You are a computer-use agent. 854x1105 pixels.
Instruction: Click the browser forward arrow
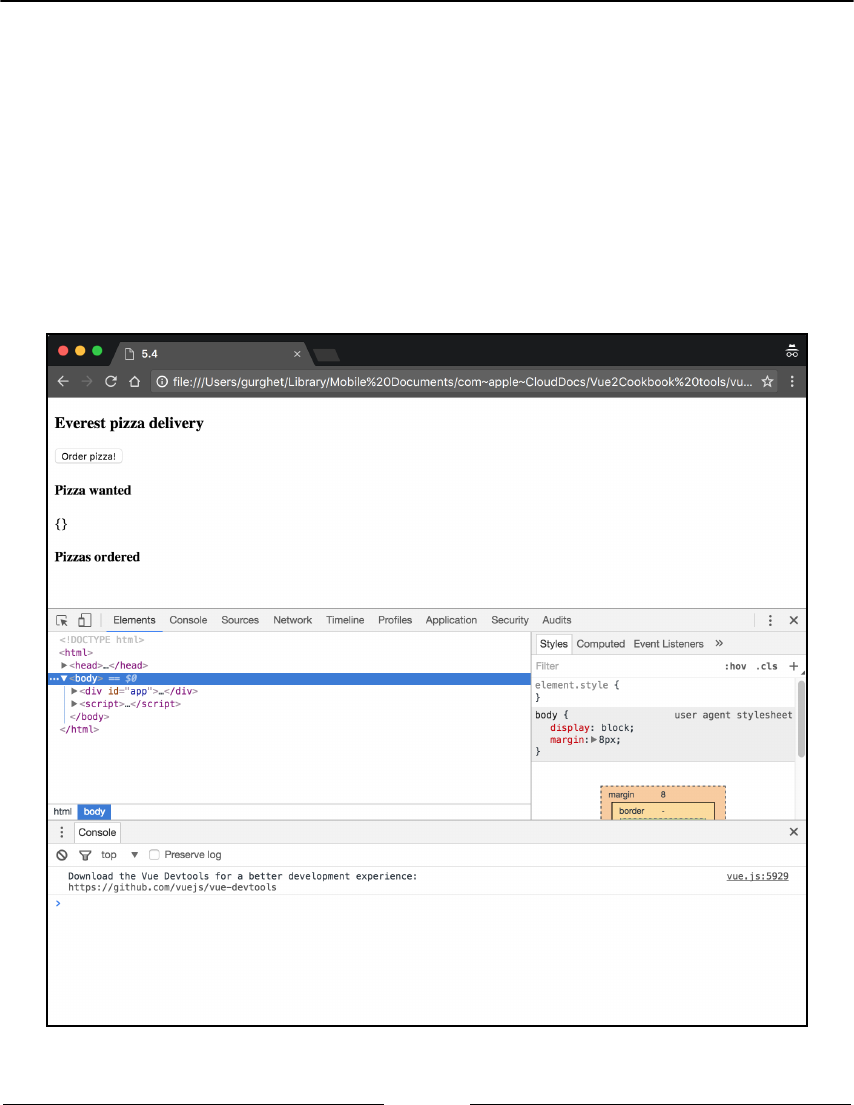pyautogui.click(x=87, y=381)
